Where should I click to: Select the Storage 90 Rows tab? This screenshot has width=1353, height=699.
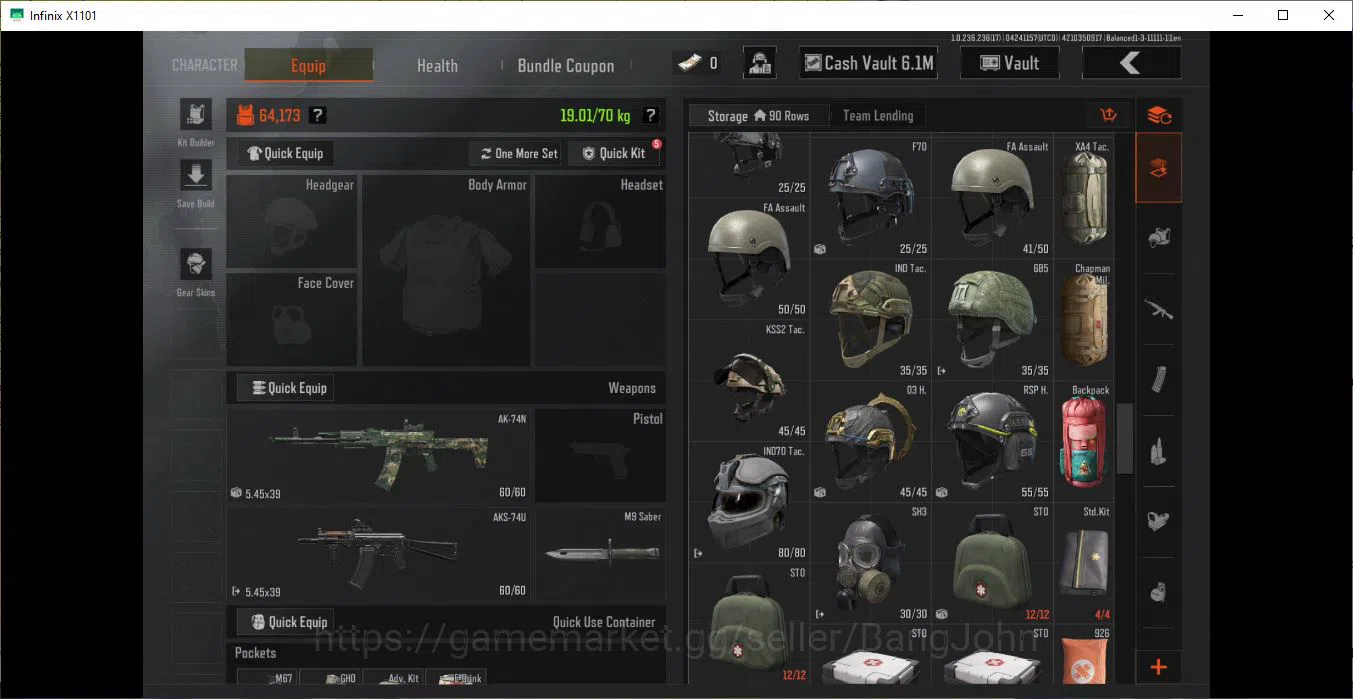tap(758, 116)
